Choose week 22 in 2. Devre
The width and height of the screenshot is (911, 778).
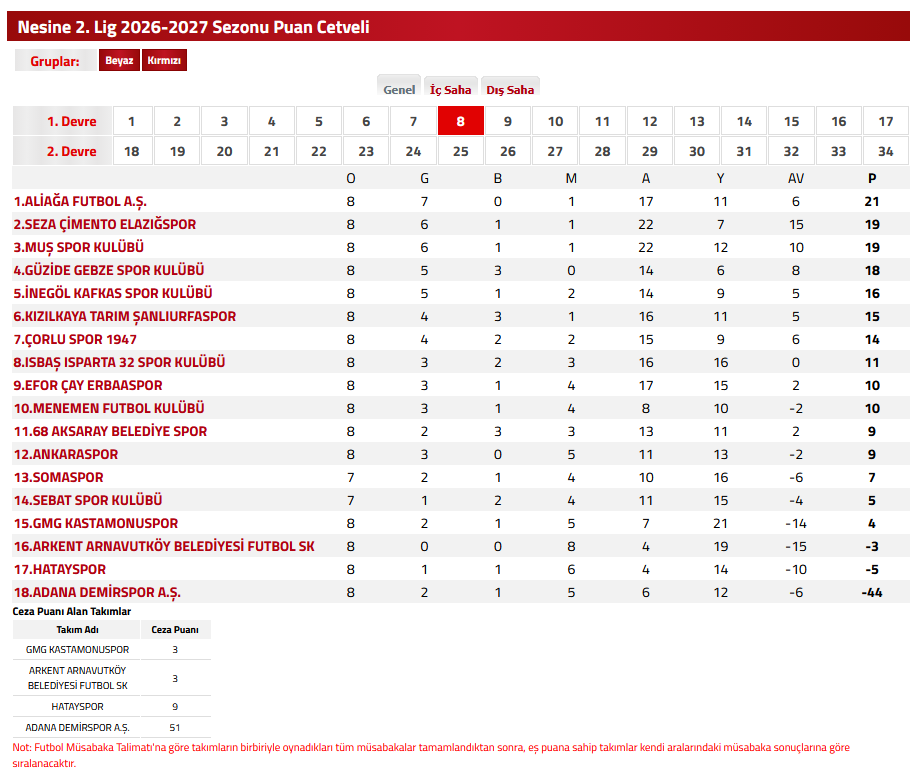coord(319,151)
